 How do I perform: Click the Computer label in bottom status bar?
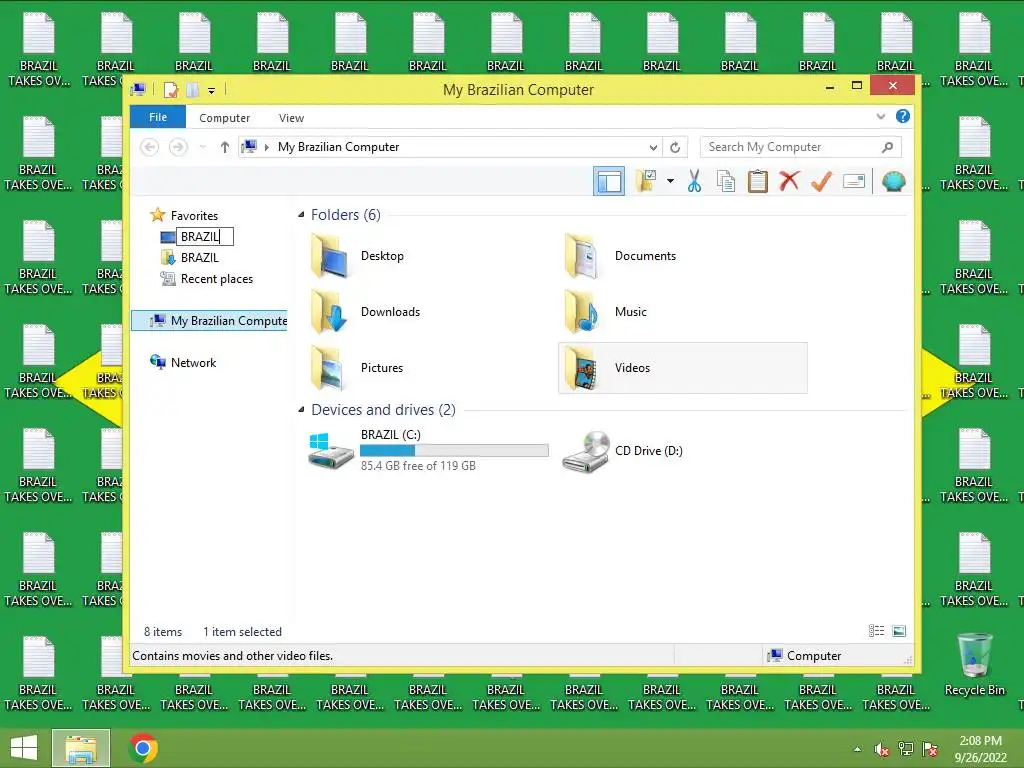814,656
